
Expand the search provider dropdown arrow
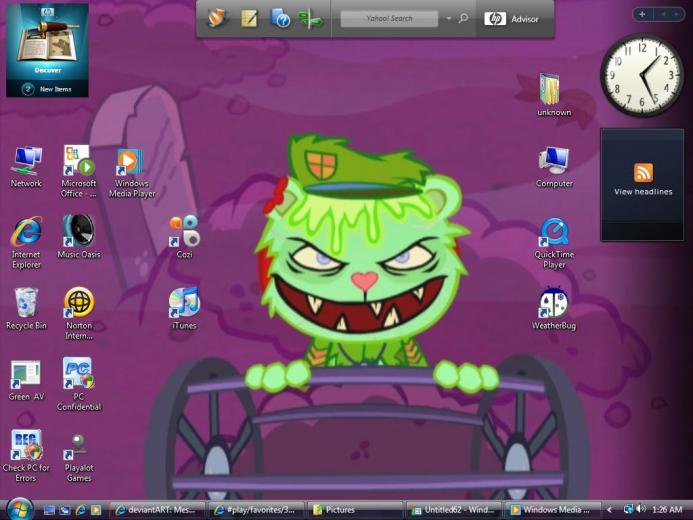coord(449,19)
